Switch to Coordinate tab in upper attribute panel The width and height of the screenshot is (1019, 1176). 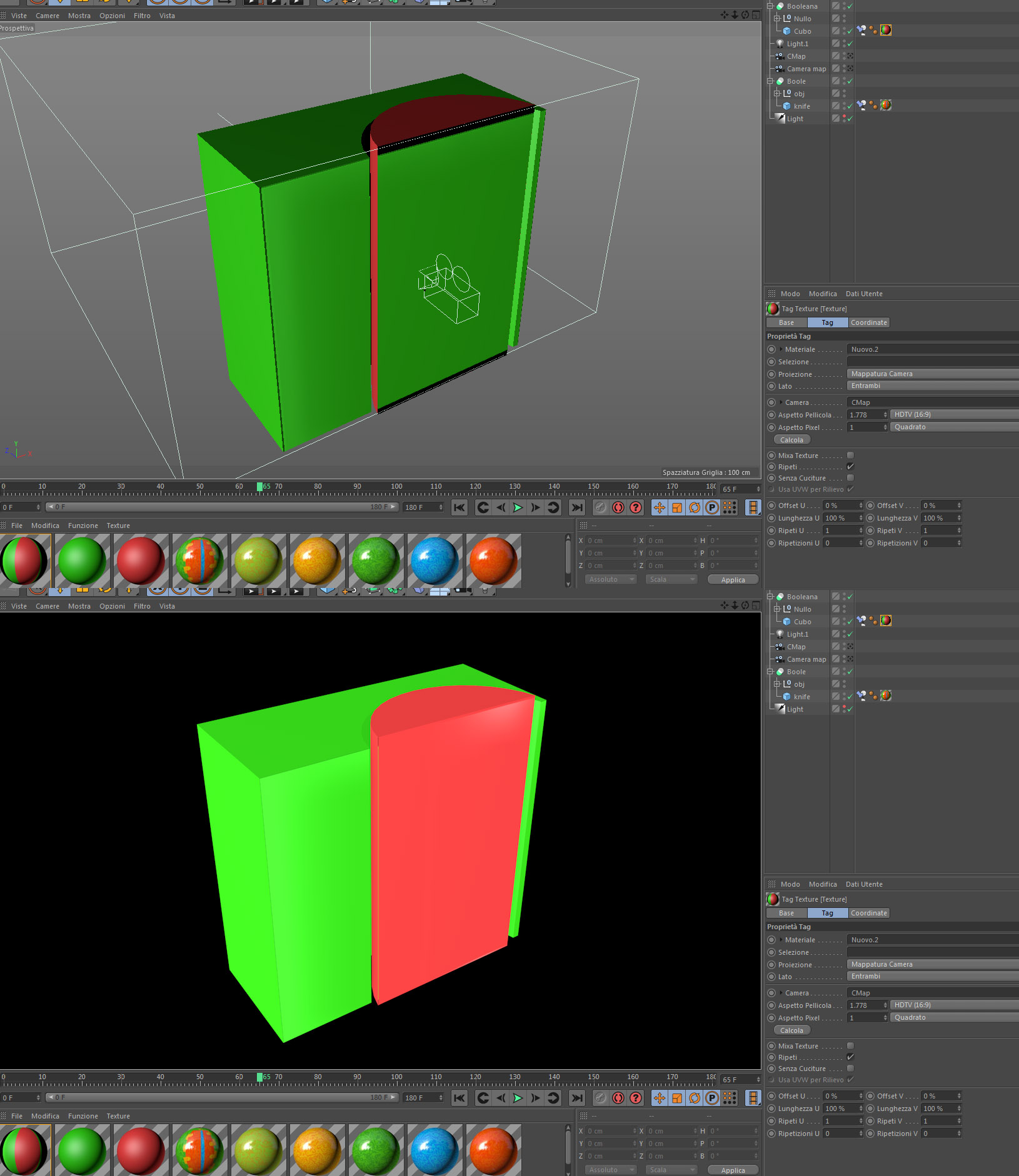coord(869,322)
